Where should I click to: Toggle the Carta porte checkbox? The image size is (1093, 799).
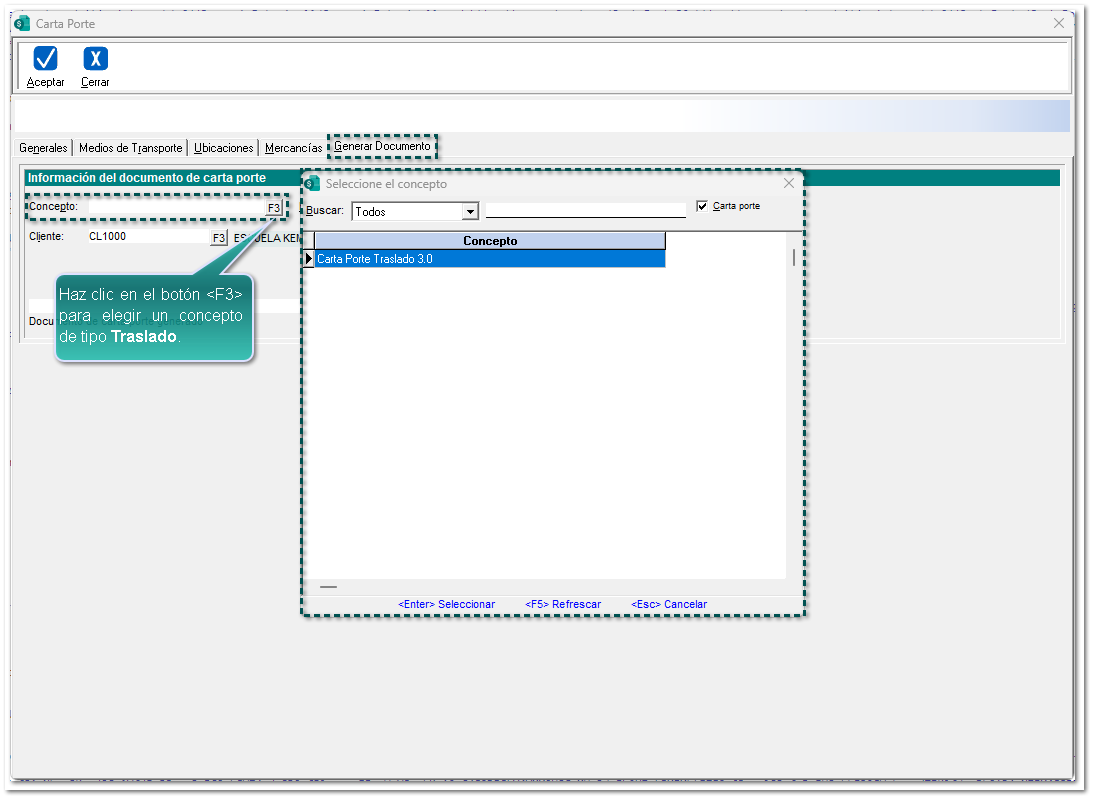click(x=702, y=206)
